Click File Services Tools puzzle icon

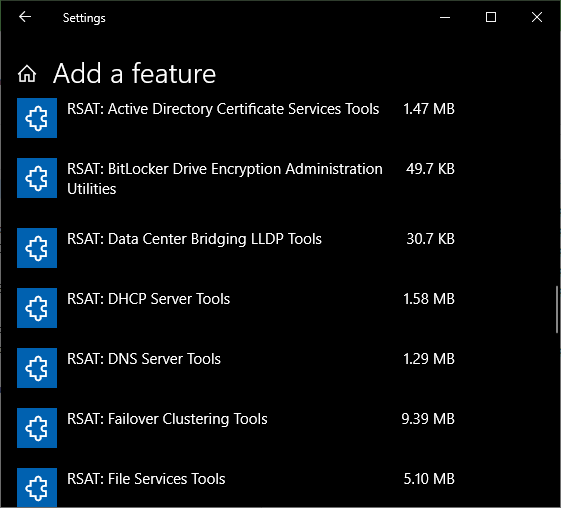pyautogui.click(x=37, y=487)
